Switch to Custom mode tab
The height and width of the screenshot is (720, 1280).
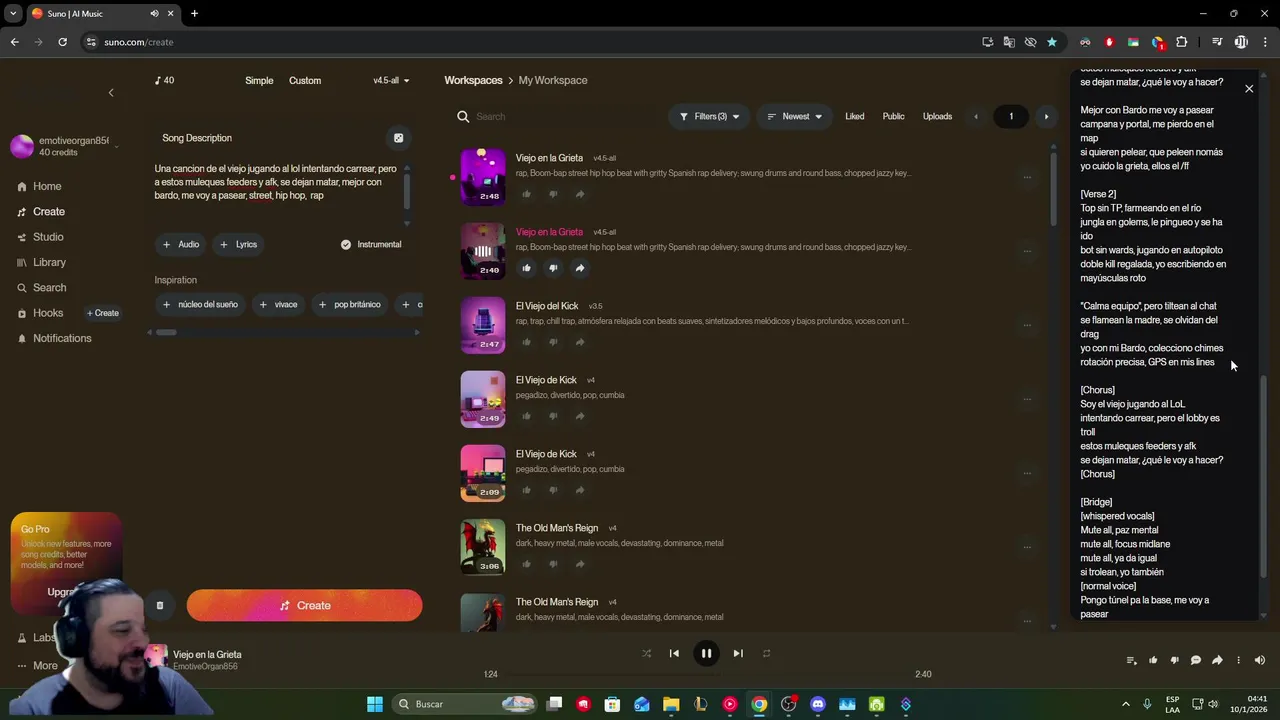305,80
